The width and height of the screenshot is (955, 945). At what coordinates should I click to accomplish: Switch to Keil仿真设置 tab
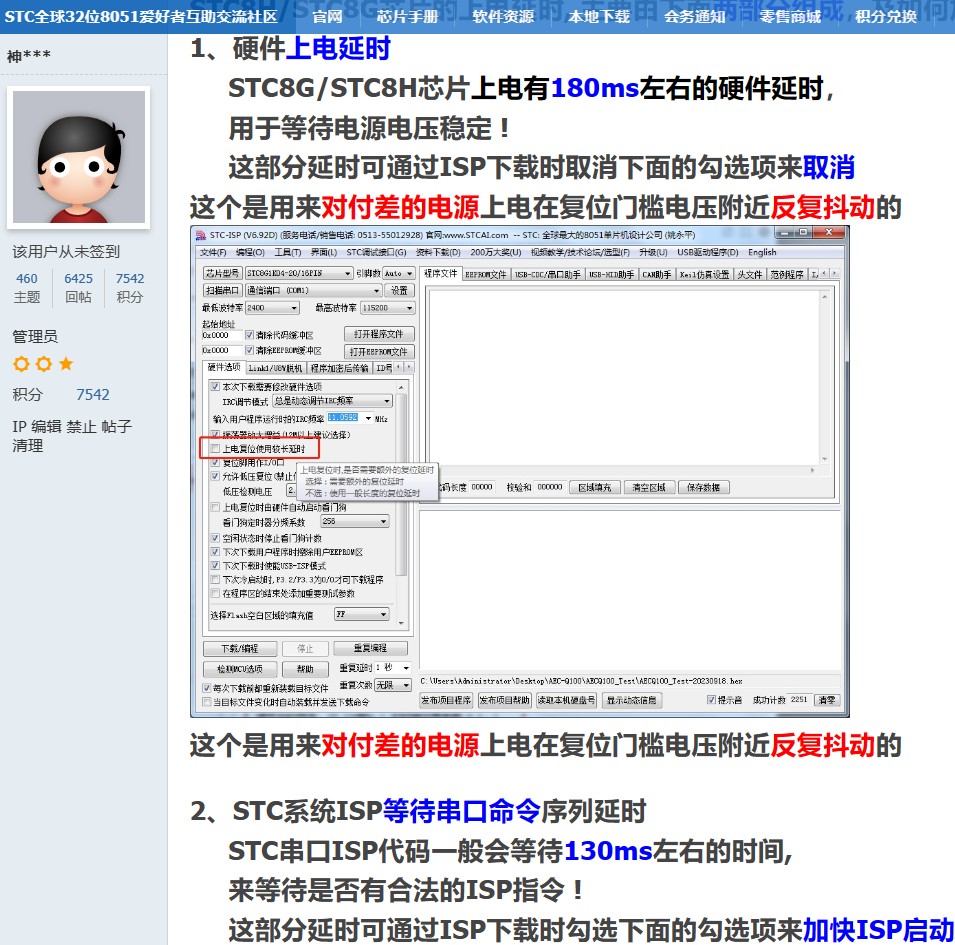coord(704,275)
